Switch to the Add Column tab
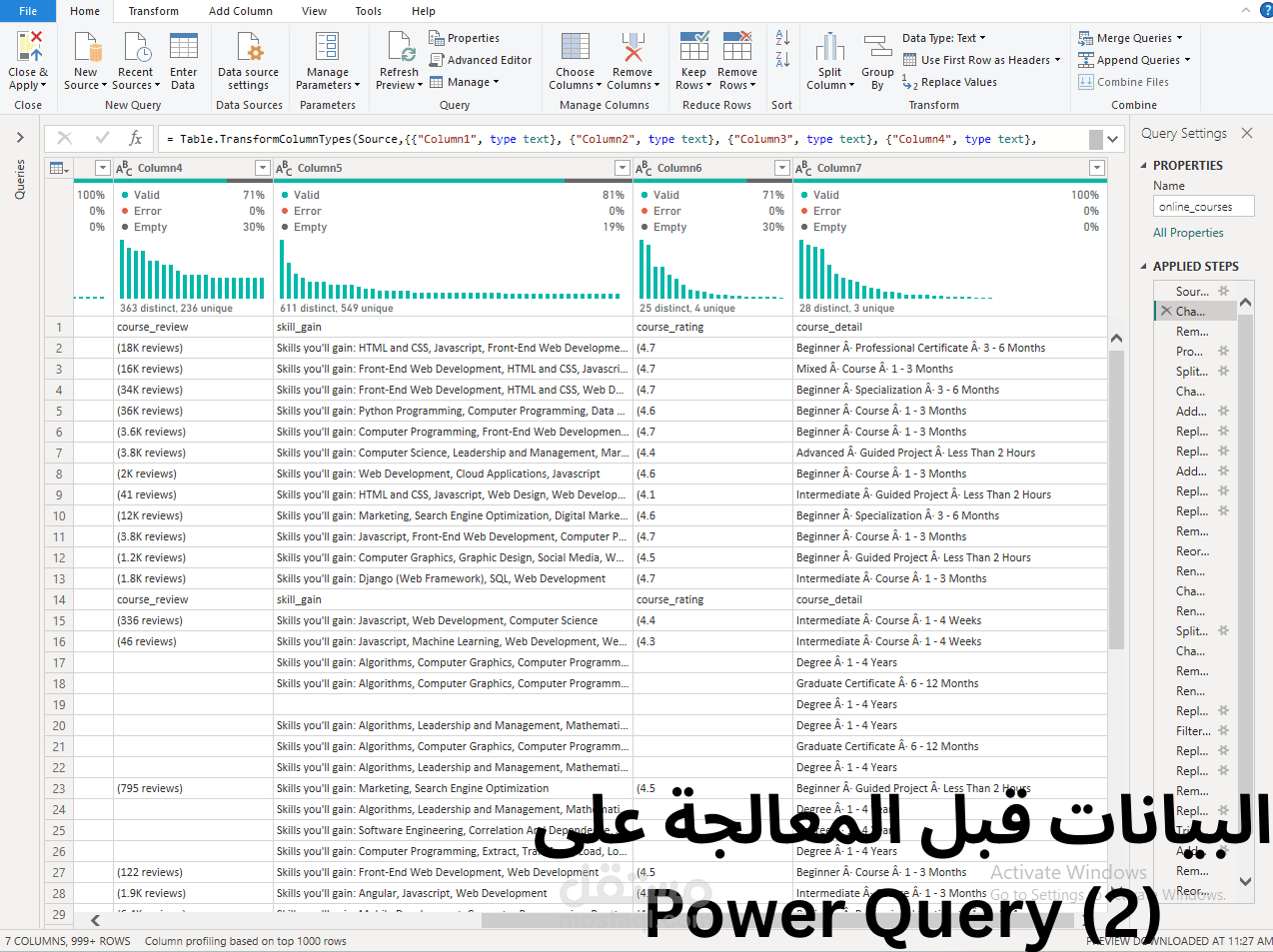 tap(241, 11)
